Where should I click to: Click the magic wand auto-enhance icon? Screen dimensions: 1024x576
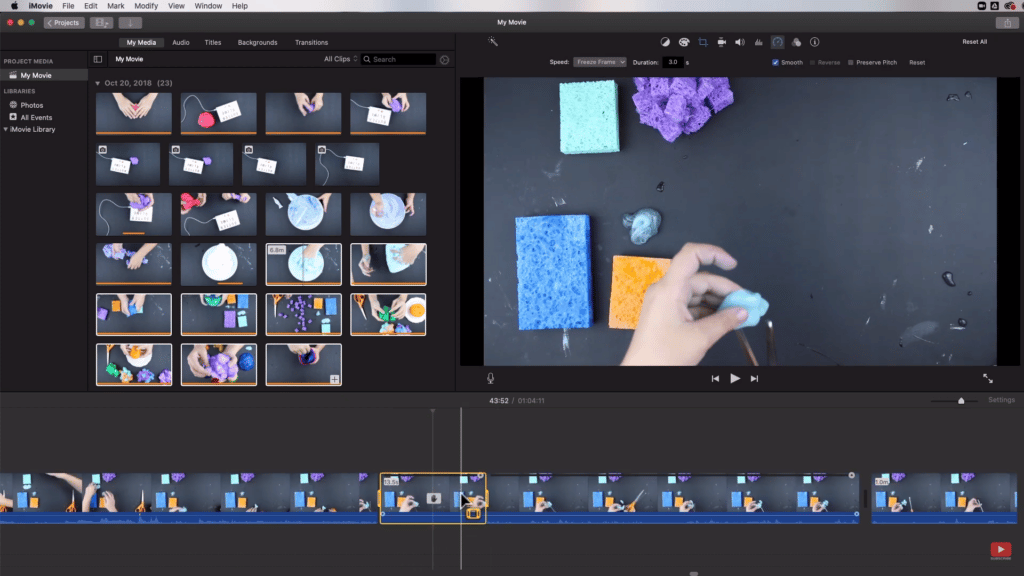(x=493, y=42)
